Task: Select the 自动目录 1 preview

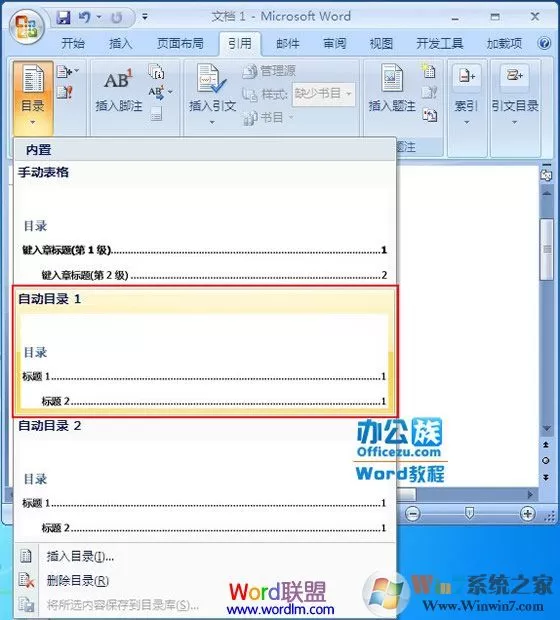Action: click(x=205, y=351)
